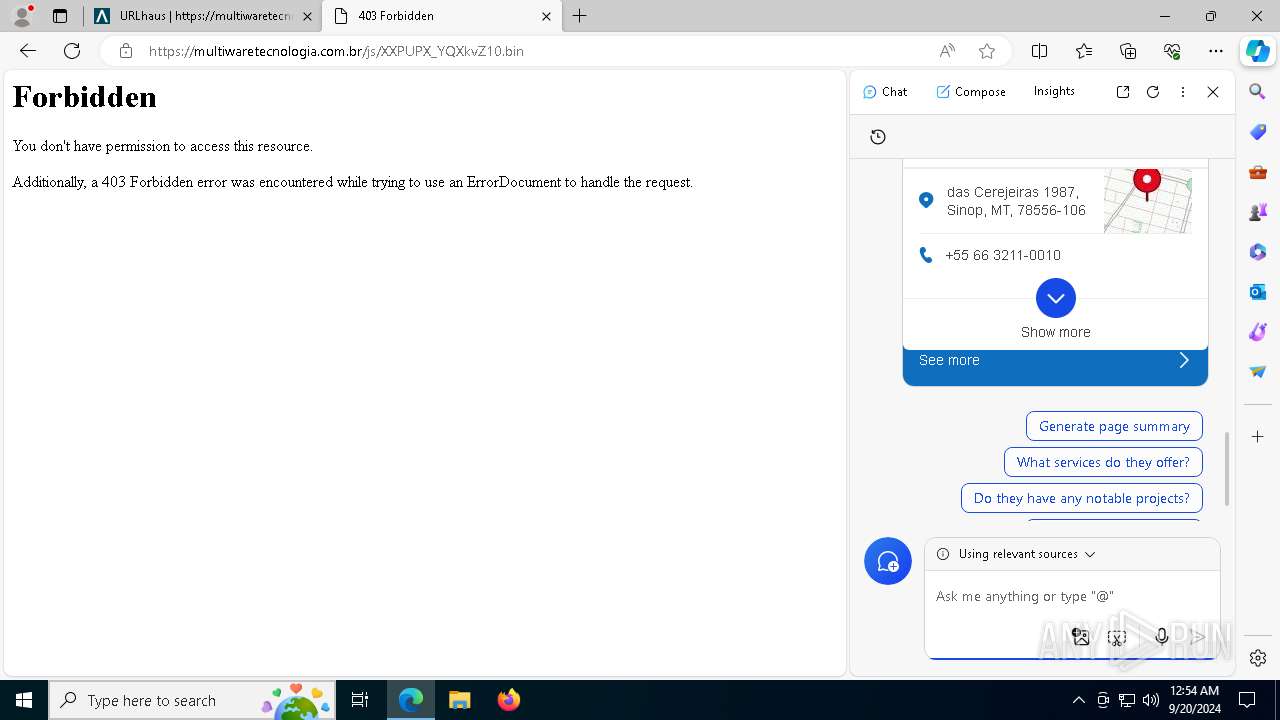Open Designer icon in sidebar
Screen dimensions: 1280x720
click(1258, 332)
